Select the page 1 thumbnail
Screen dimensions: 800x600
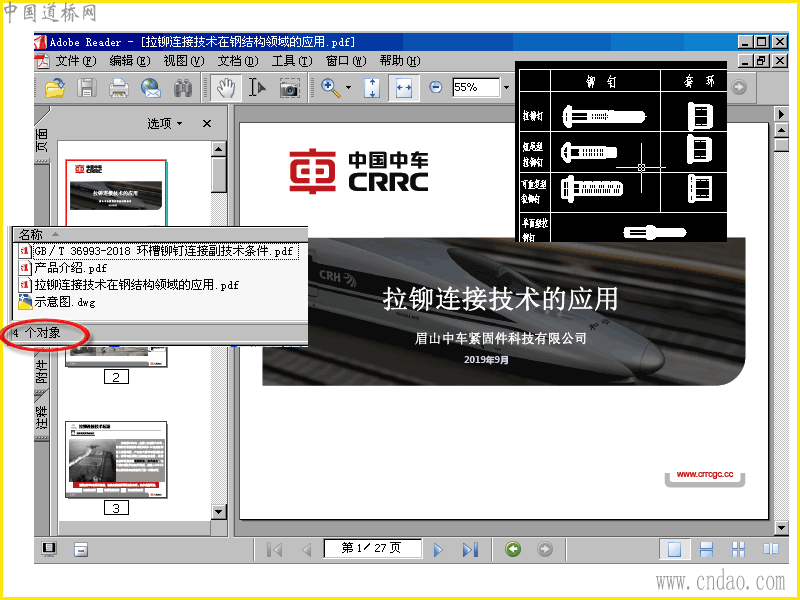(x=116, y=193)
